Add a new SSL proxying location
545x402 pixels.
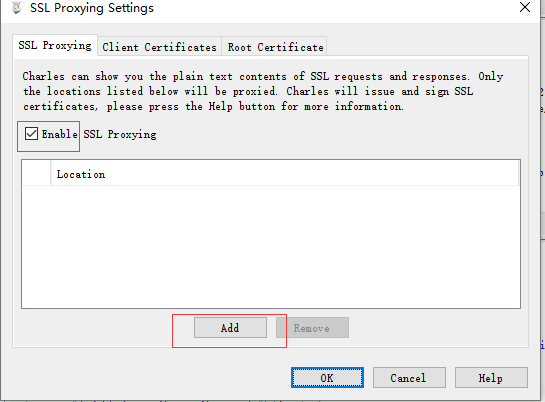pyautogui.click(x=230, y=328)
